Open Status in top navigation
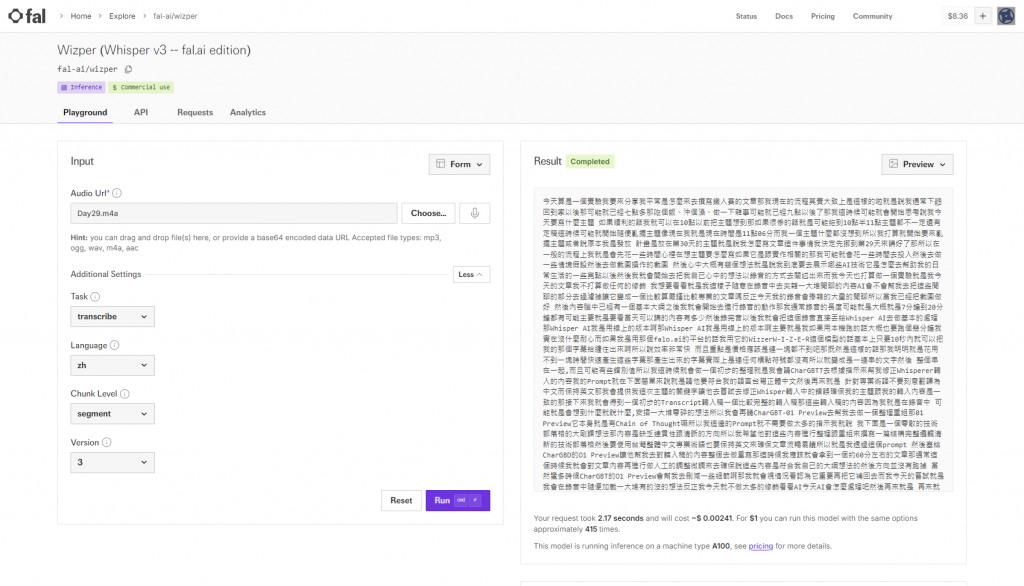The image size is (1024, 586). [x=746, y=16]
